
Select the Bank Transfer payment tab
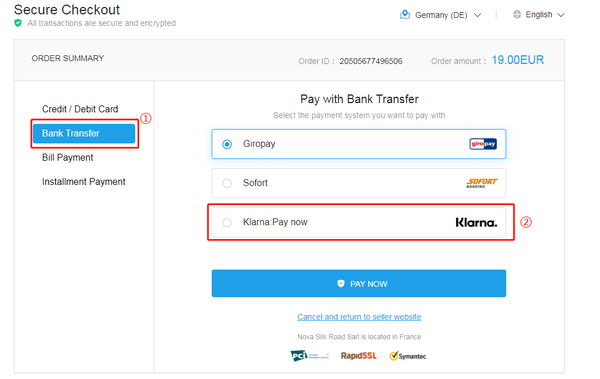click(84, 133)
